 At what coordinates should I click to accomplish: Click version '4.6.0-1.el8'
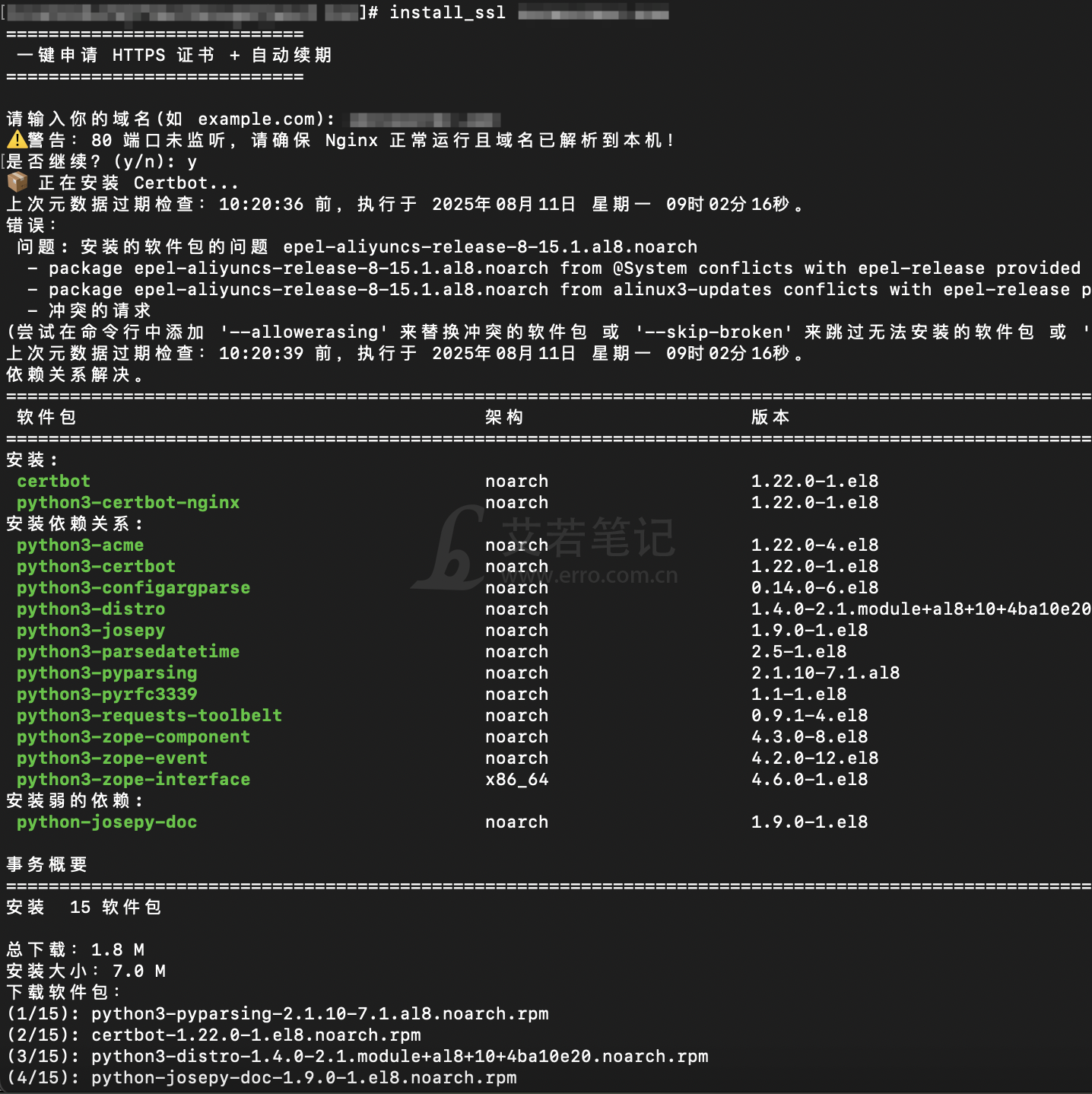pyautogui.click(x=809, y=779)
